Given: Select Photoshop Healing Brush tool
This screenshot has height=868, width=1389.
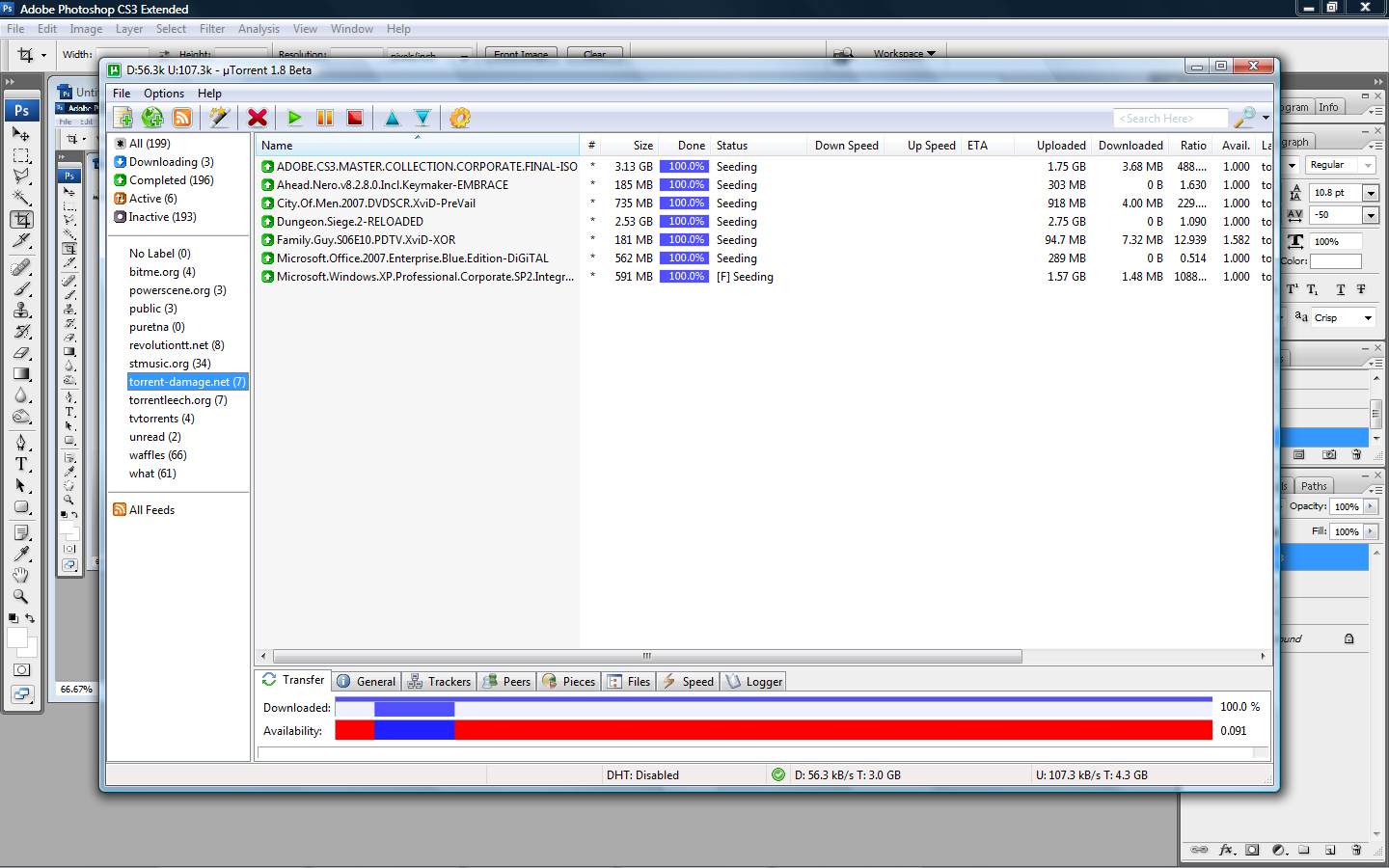Looking at the screenshot, I should coord(21,267).
